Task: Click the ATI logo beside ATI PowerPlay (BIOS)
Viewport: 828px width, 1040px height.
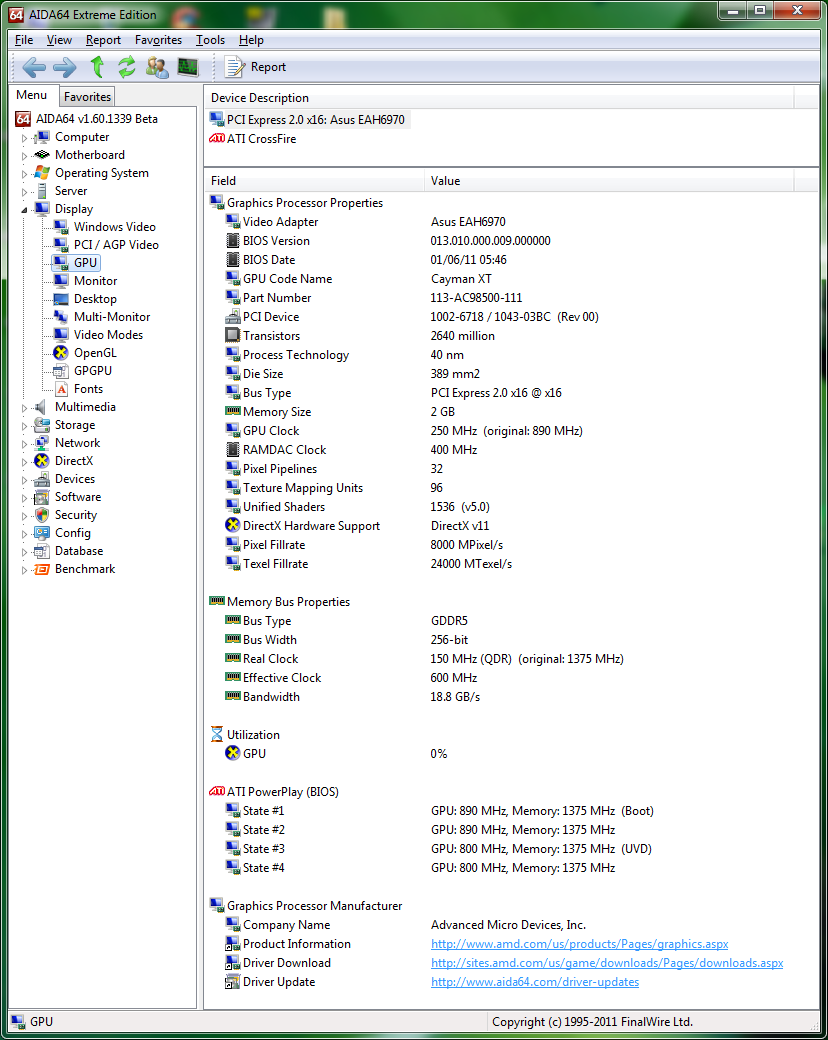Action: pyautogui.click(x=217, y=791)
